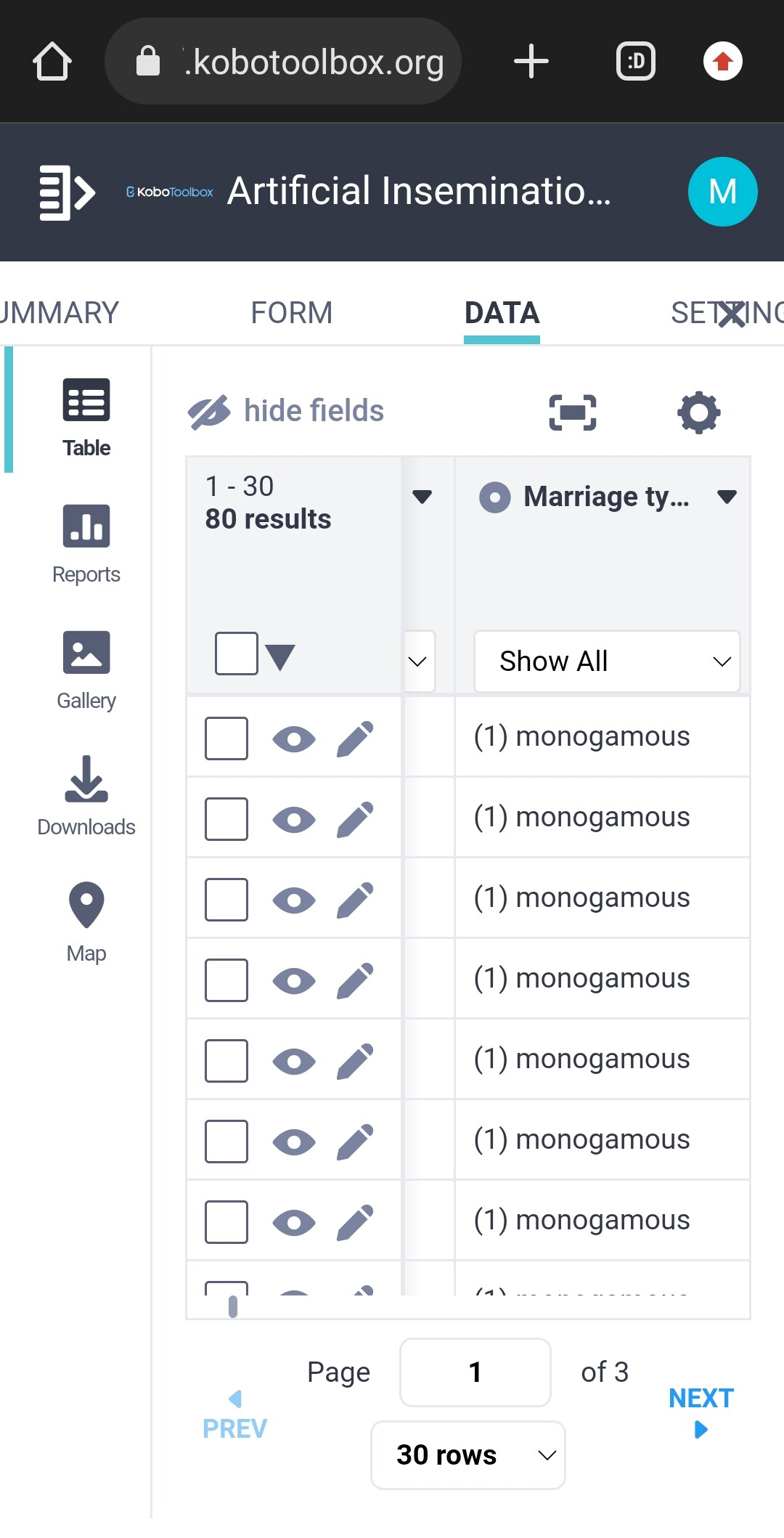Check the select-all submissions checkbox
This screenshot has width=784, height=1538.
[x=236, y=654]
